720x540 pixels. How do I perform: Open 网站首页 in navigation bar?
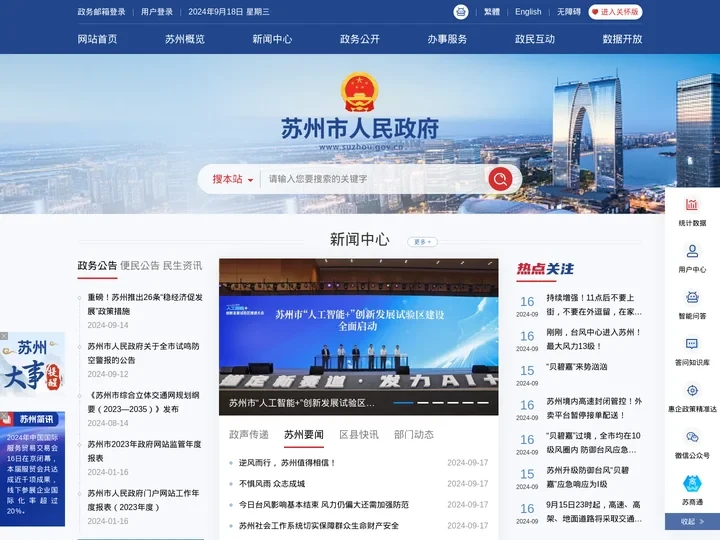click(x=97, y=39)
